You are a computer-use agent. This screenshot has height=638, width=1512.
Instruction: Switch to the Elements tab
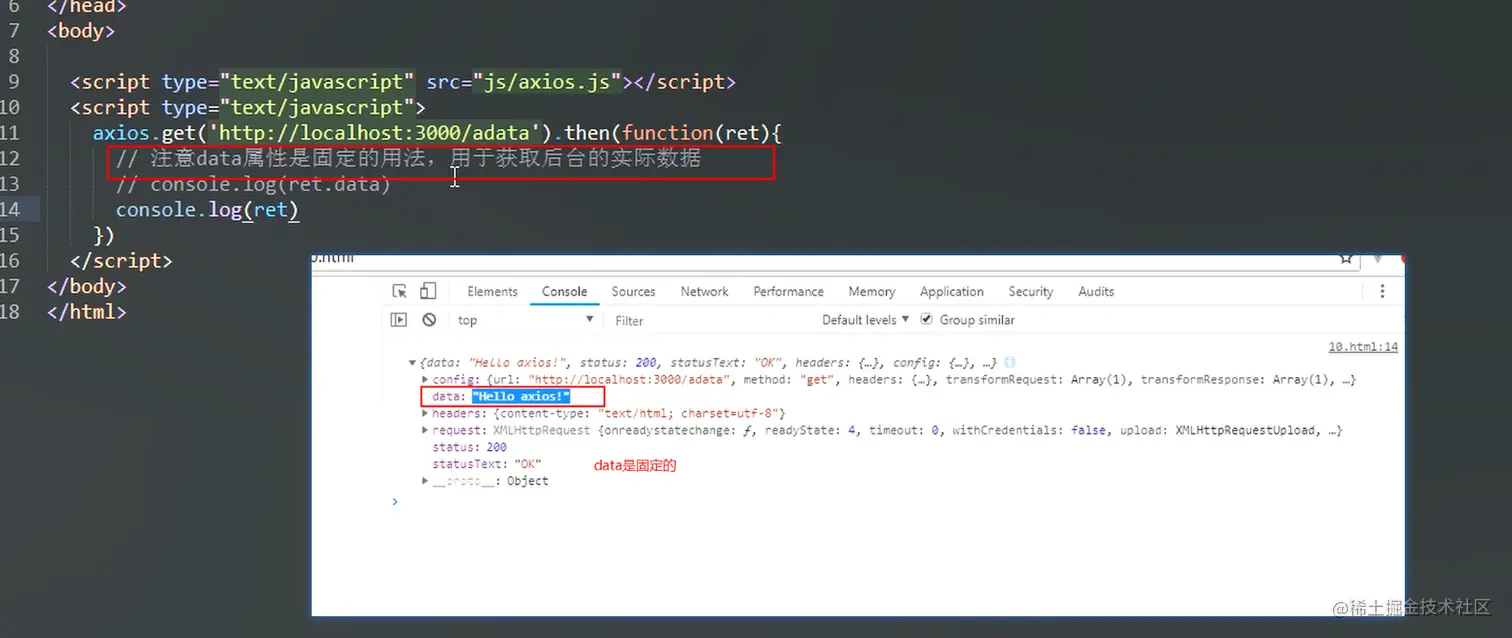coord(492,291)
